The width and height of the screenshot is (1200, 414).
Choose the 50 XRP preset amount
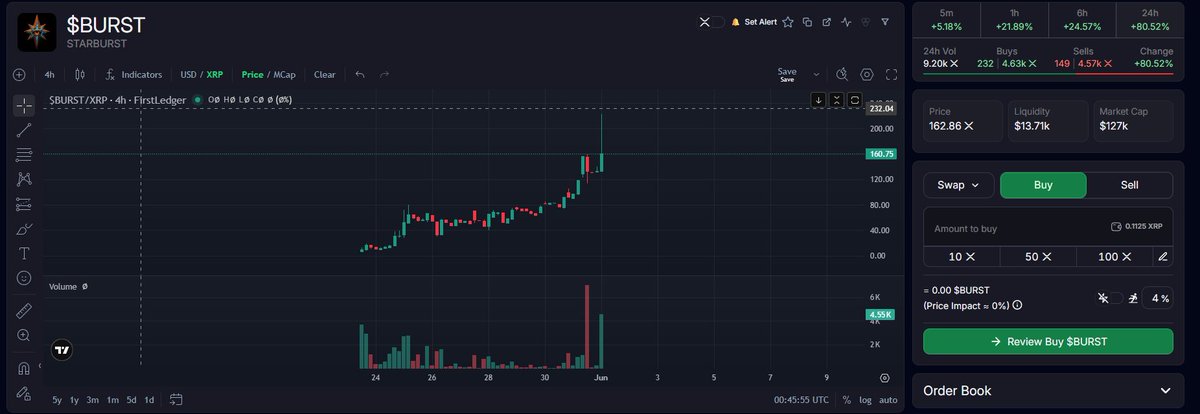(1038, 257)
